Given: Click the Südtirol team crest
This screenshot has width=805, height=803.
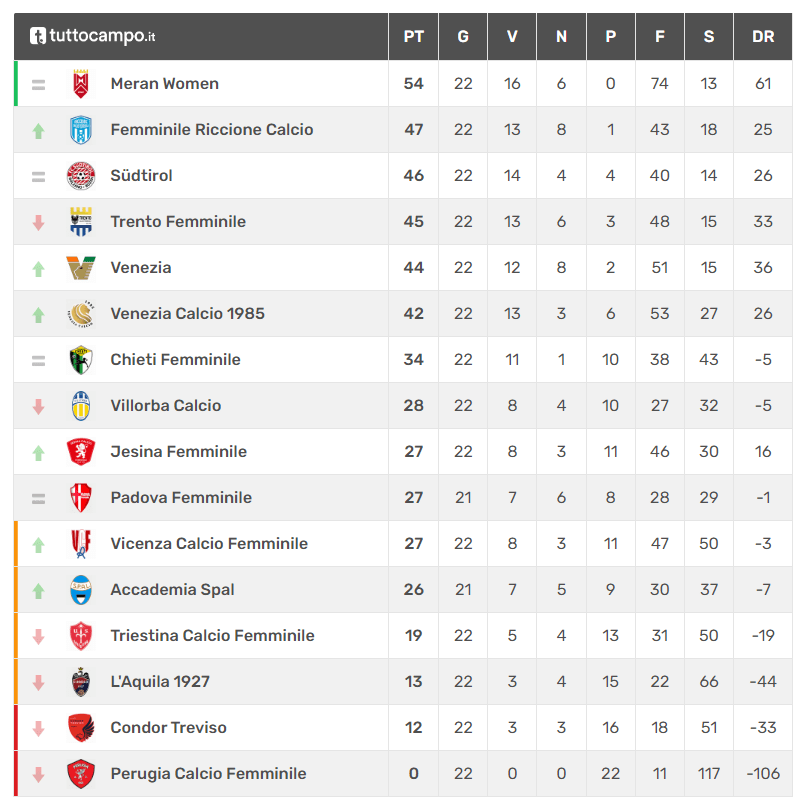Looking at the screenshot, I should 81,176.
